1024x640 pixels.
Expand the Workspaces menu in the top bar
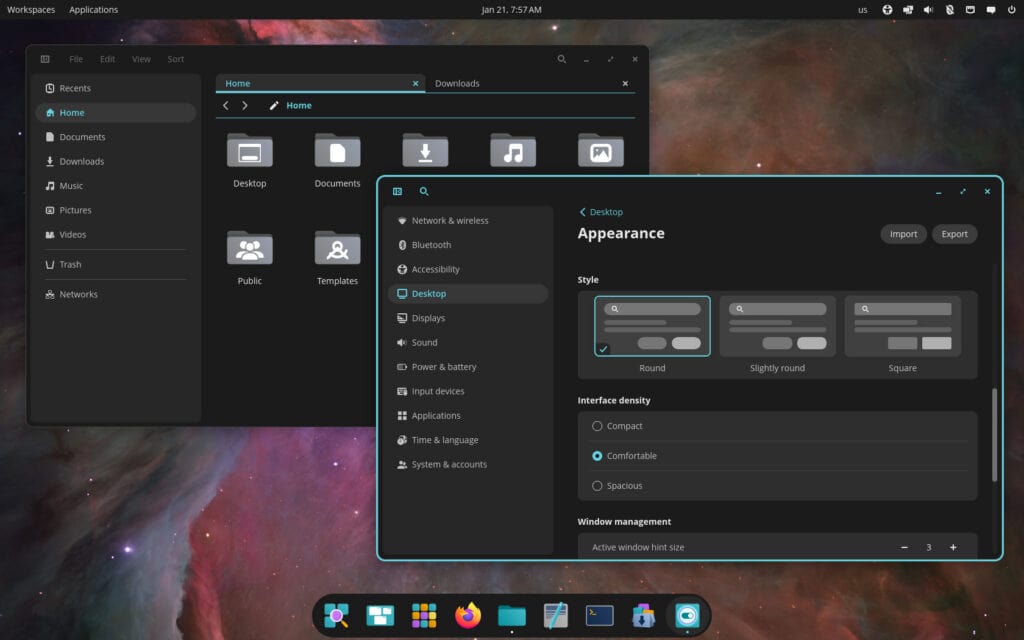[30, 9]
